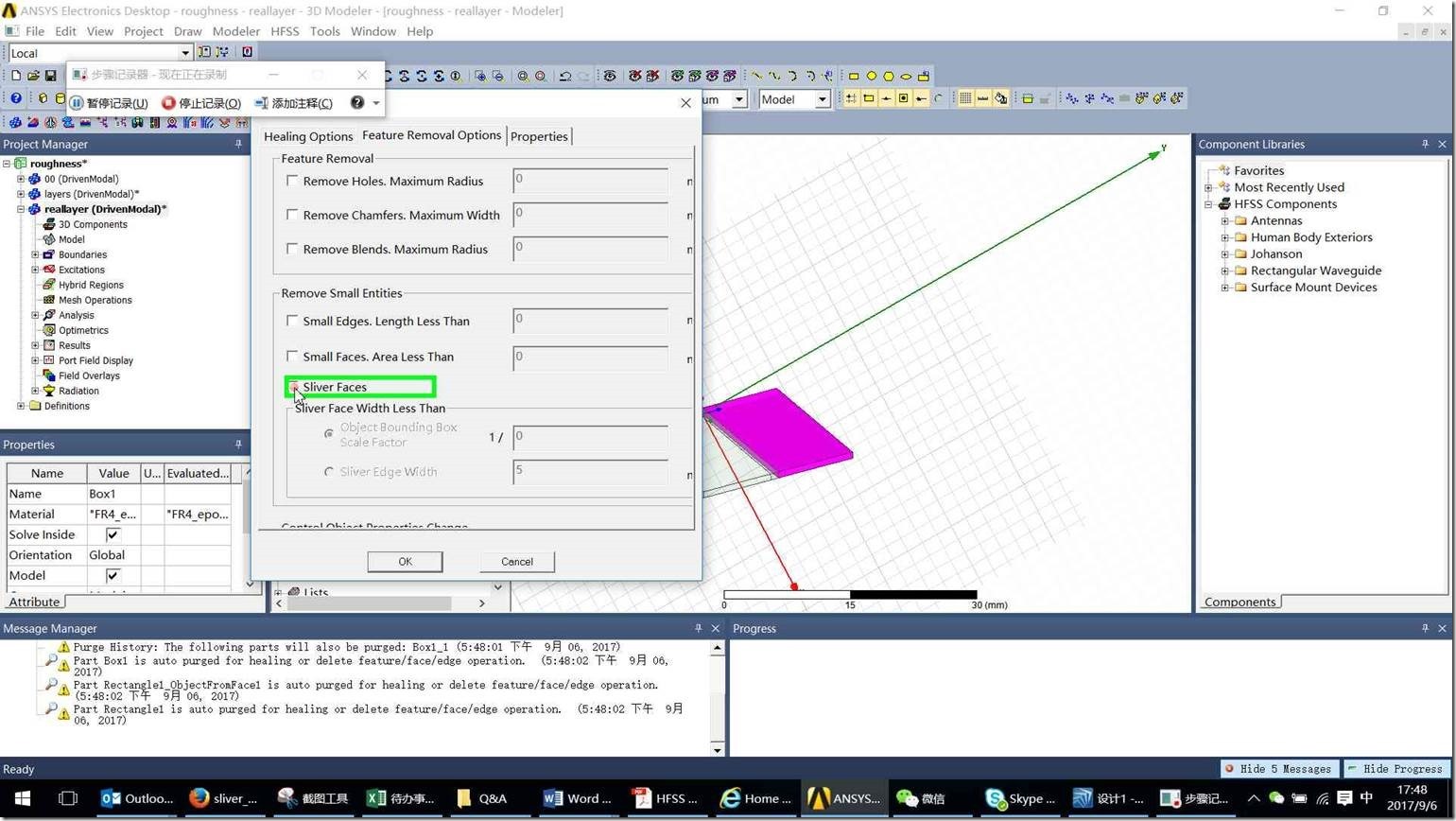Select the Draw Regular Polygon tool
Image resolution: width=1456 pixels, height=821 pixels.
pos(889,76)
